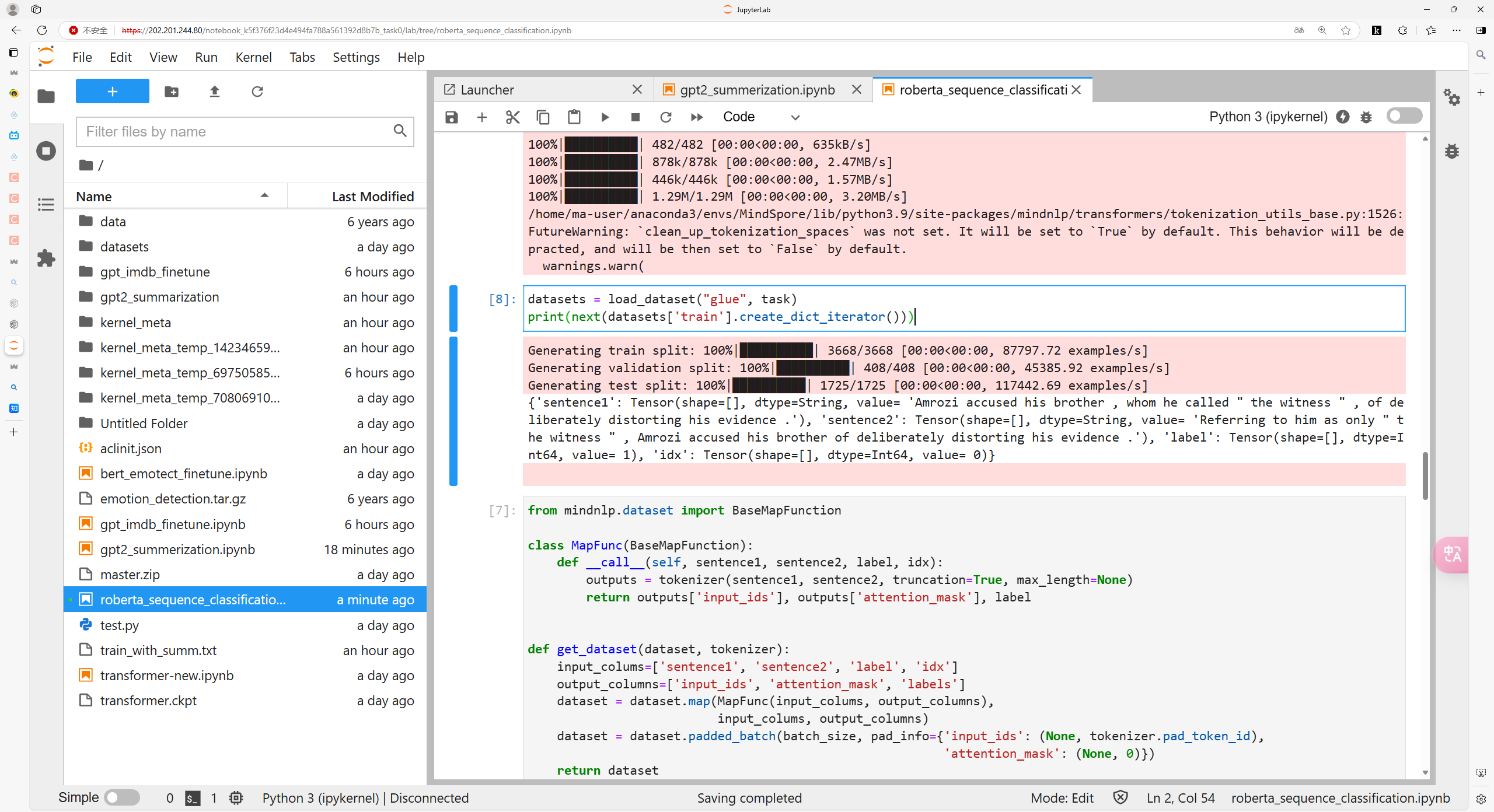Select the Untitled Folder entry
Image resolution: width=1494 pixels, height=812 pixels.
pyautogui.click(x=245, y=423)
